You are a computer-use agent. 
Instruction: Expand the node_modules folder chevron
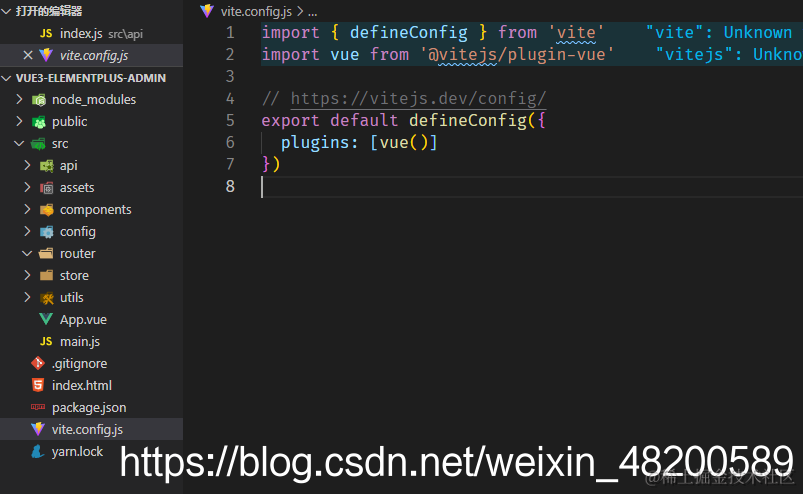coord(19,99)
